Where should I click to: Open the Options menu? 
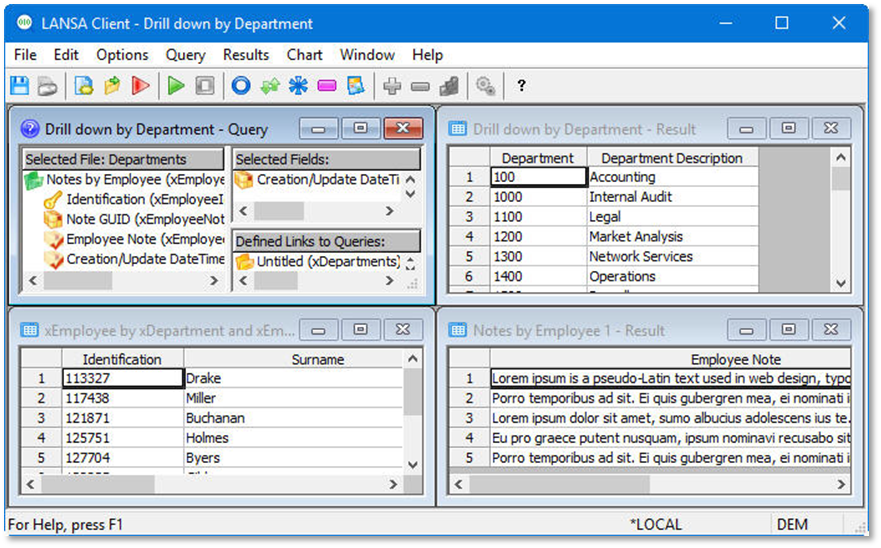[122, 55]
